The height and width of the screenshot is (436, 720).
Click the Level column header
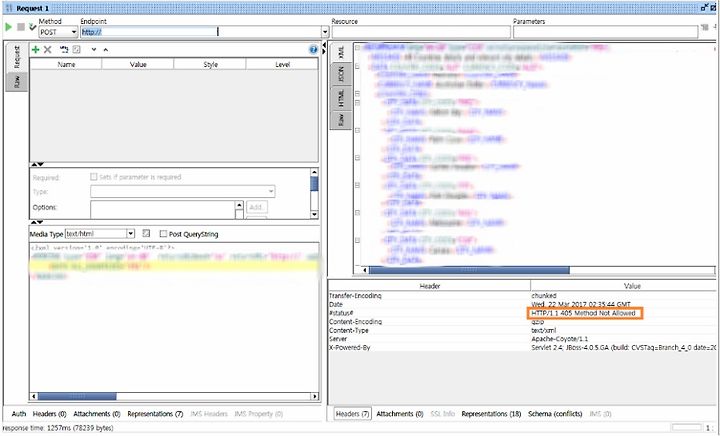click(282, 64)
